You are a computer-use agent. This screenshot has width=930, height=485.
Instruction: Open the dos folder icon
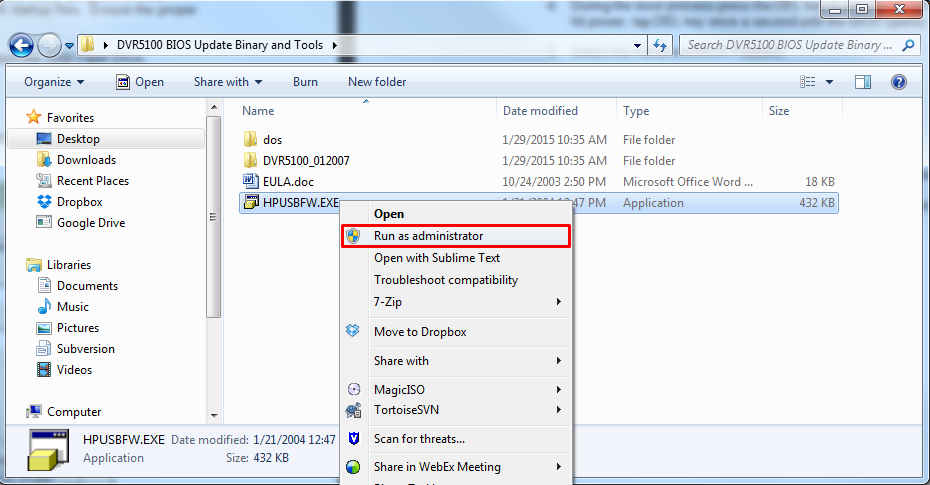(x=251, y=140)
